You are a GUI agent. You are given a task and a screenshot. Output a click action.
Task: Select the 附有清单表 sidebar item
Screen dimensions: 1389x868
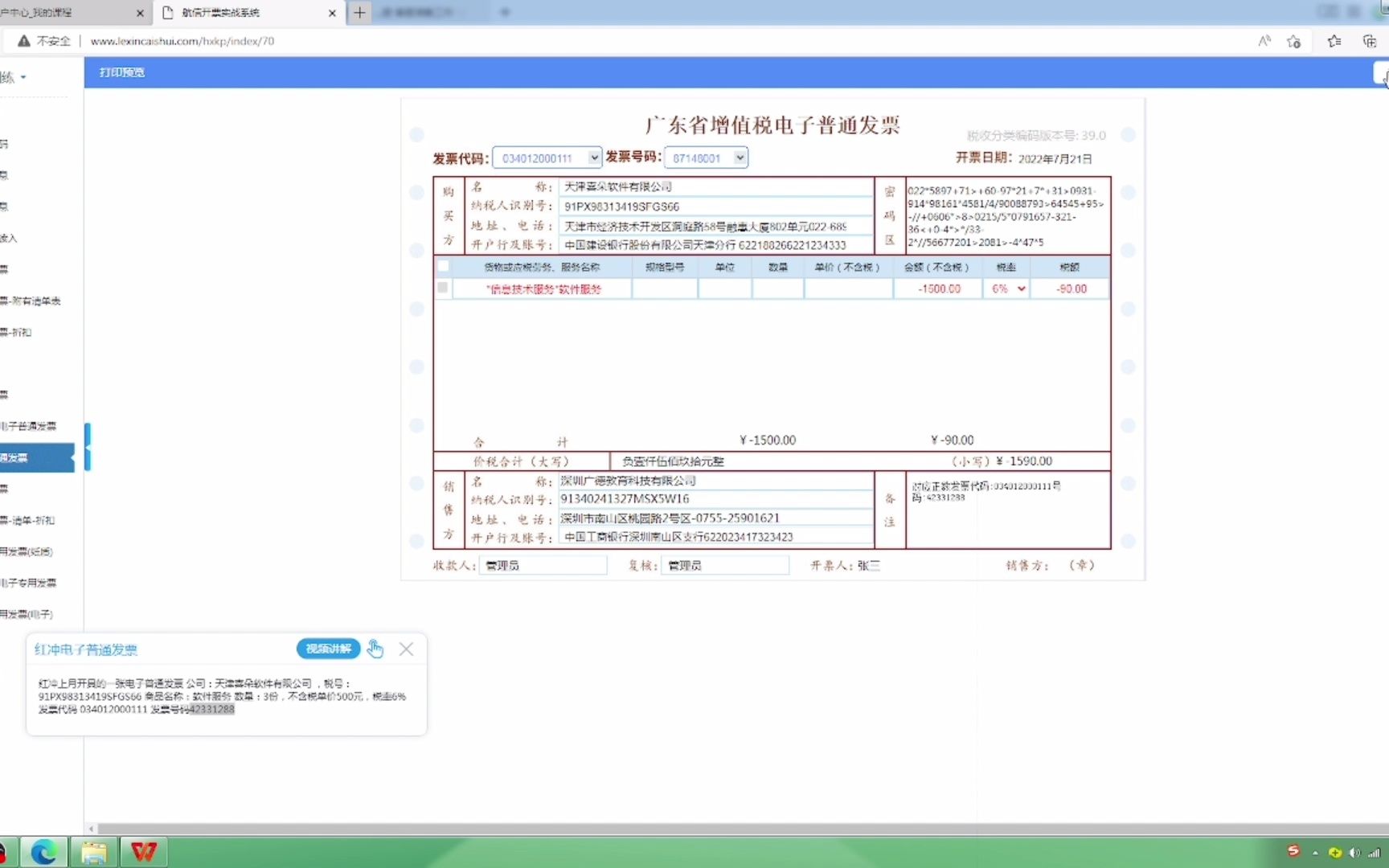click(x=31, y=301)
